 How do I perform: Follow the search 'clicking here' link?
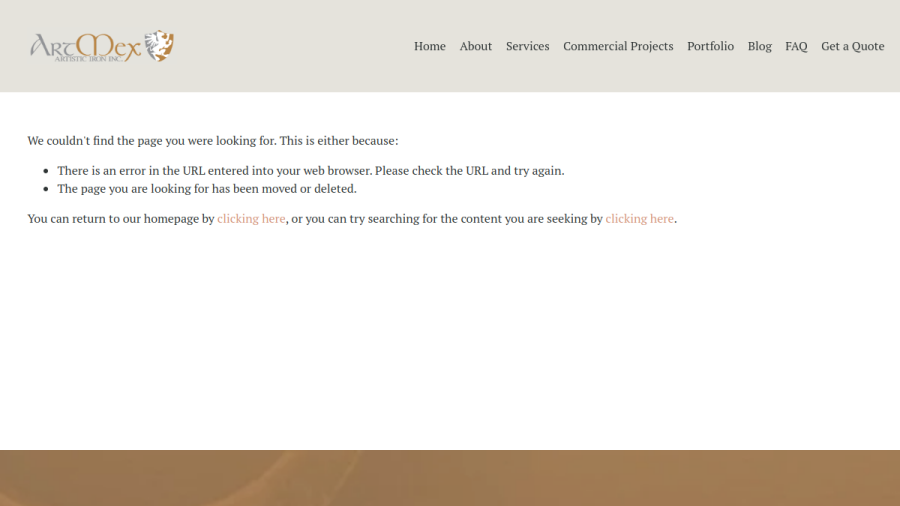tap(639, 219)
